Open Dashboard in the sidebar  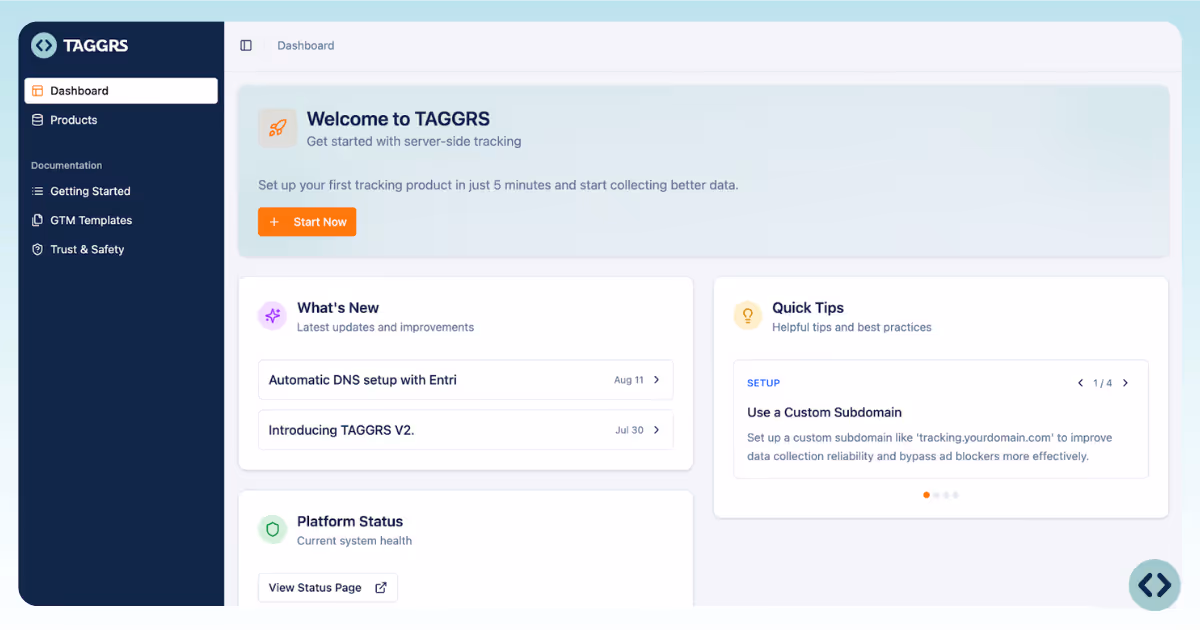(x=121, y=91)
